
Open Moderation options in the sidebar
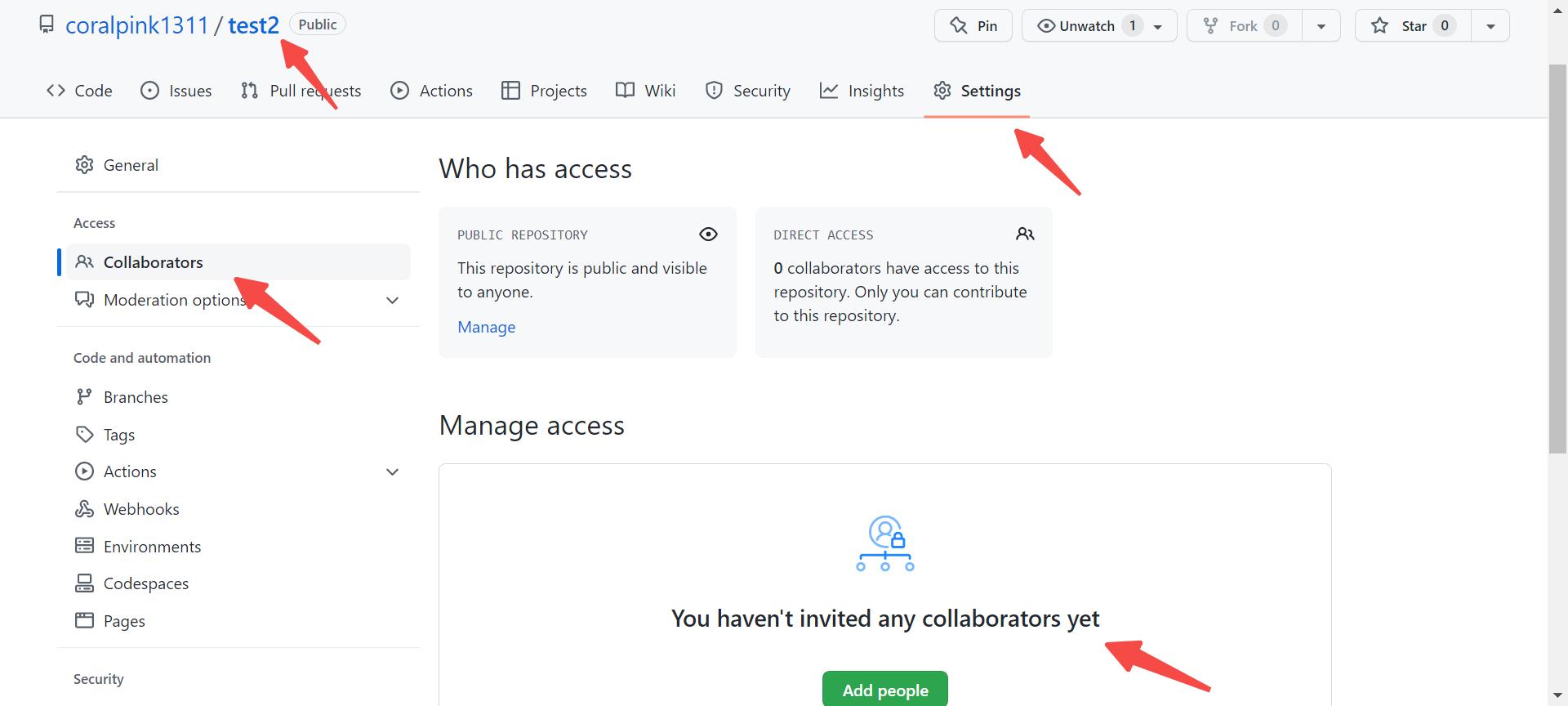click(x=238, y=300)
